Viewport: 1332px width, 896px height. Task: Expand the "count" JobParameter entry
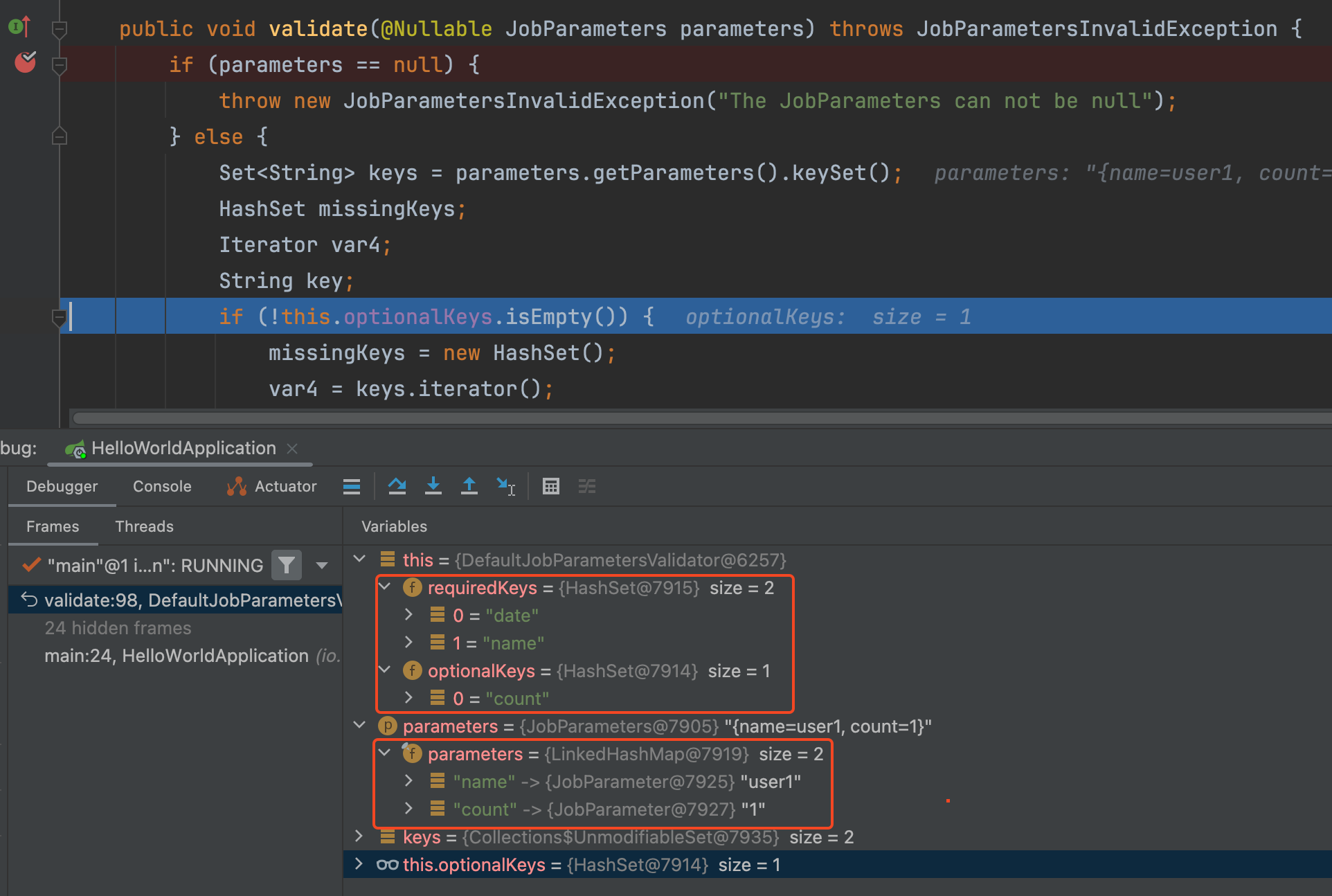click(x=409, y=809)
